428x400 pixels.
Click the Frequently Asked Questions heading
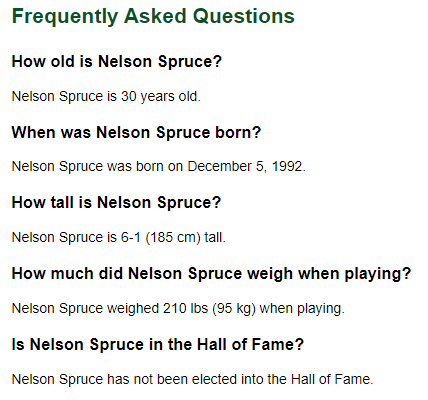point(153,16)
